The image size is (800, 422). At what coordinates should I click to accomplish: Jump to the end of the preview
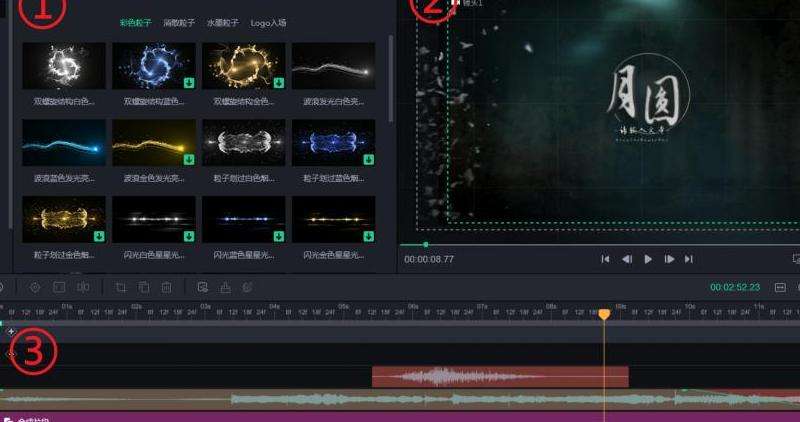pos(689,259)
